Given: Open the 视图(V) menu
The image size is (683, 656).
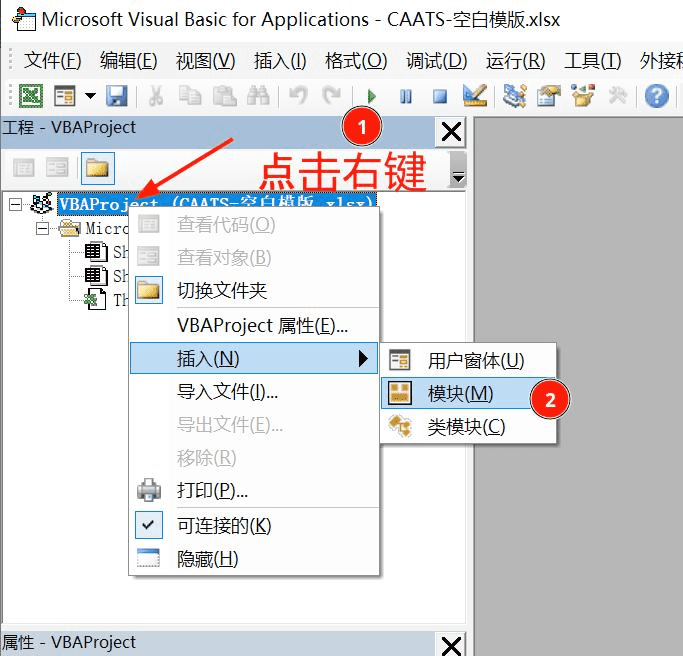Looking at the screenshot, I should pyautogui.click(x=206, y=61).
